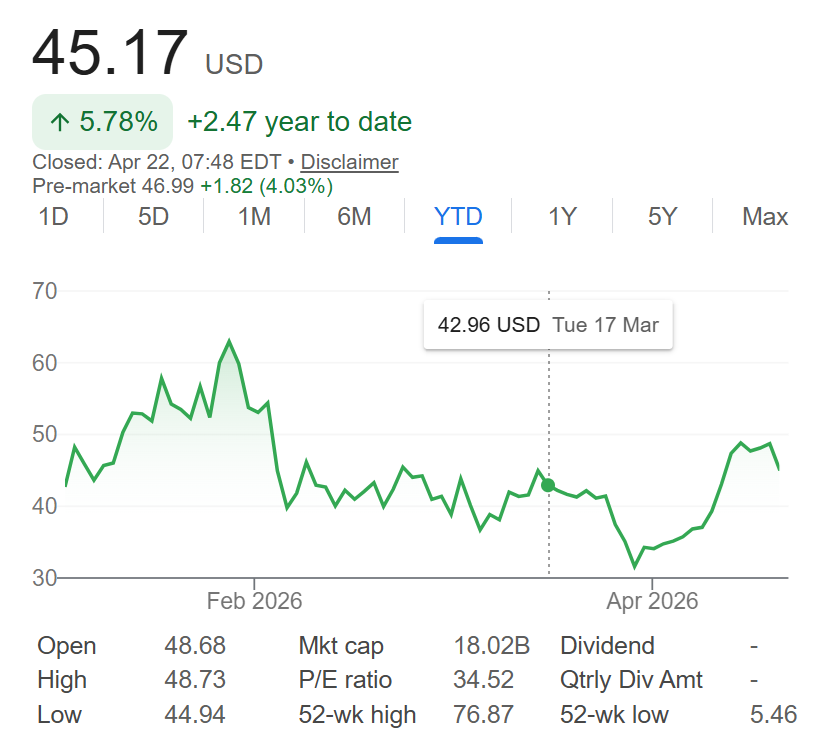Viewport: 818px width, 744px height.
Task: Switch to 1Y chart view
Action: pos(562,217)
